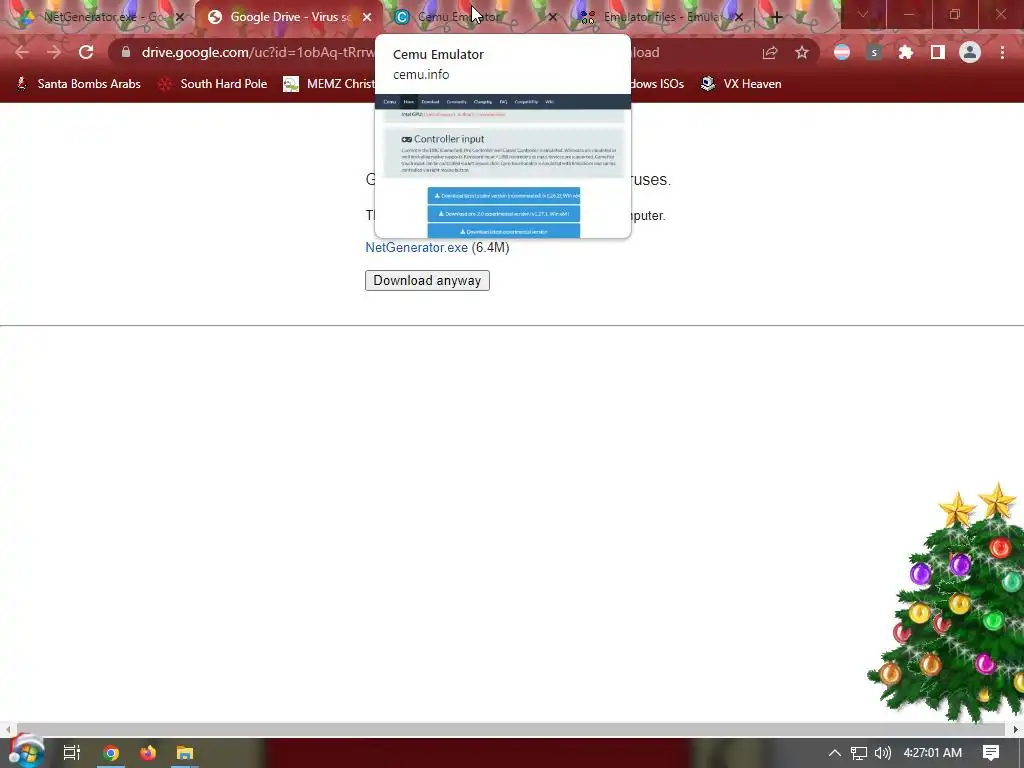
Task: Open MEMZ Christmas bookmark
Action: 329,84
